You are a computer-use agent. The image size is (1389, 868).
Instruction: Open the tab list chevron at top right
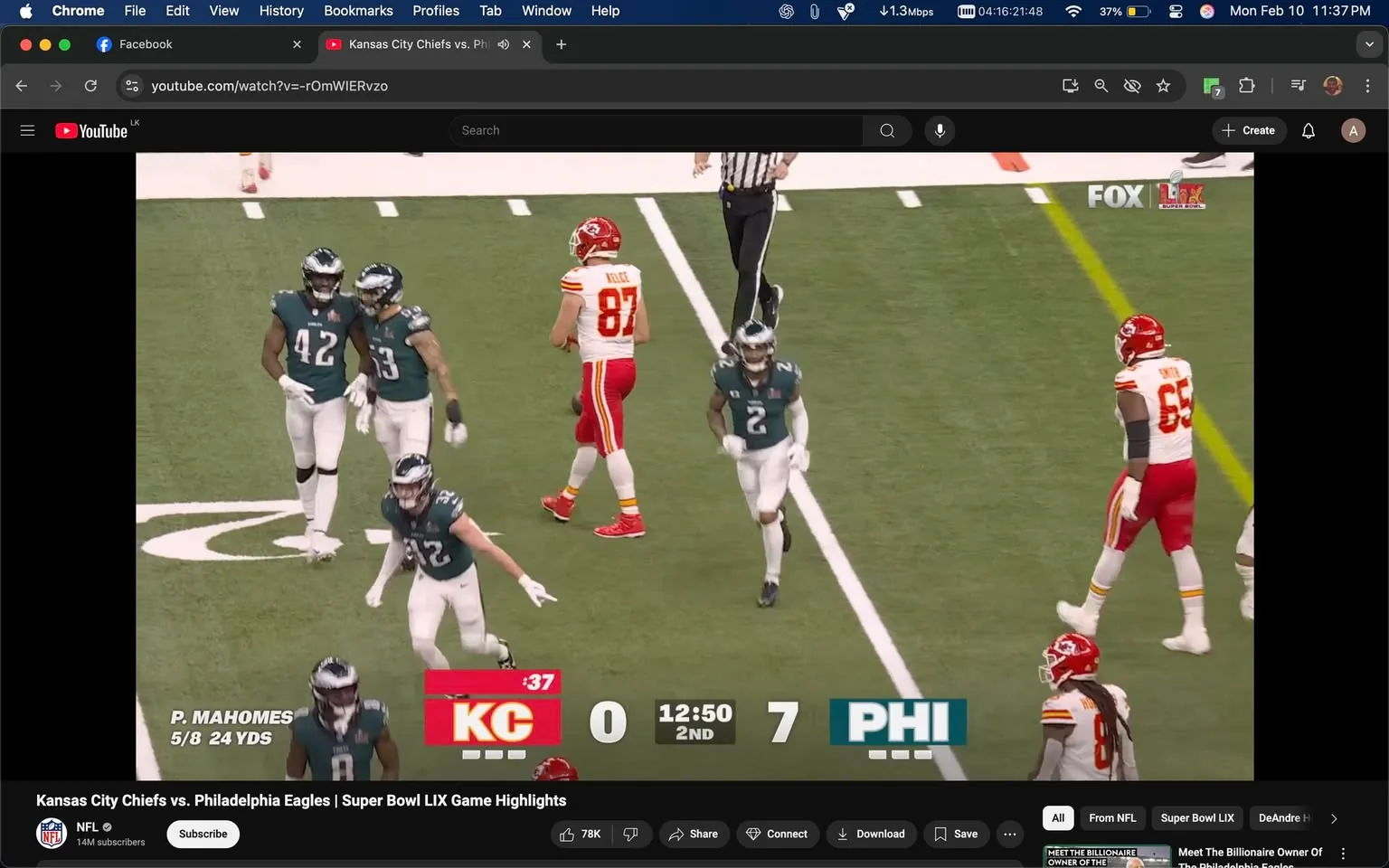(1367, 43)
